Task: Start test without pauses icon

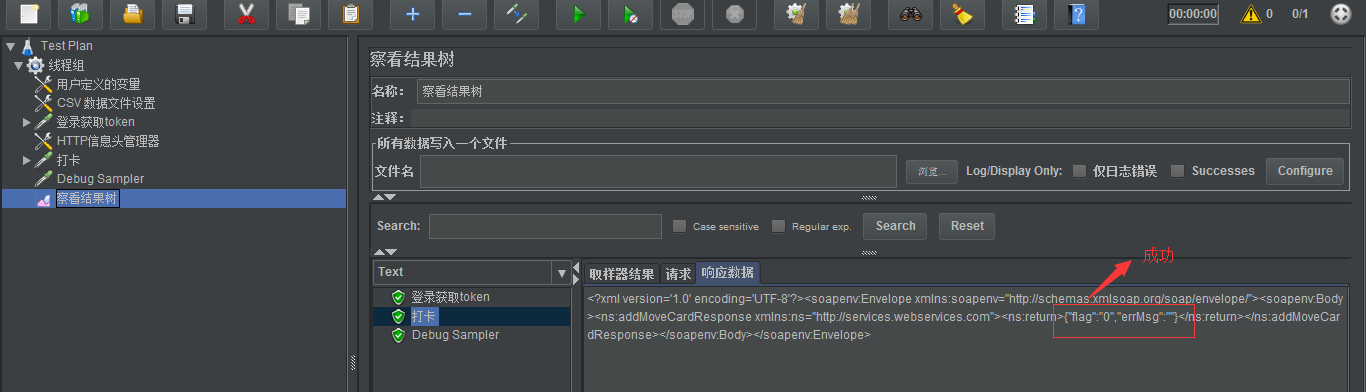Action: tap(631, 14)
